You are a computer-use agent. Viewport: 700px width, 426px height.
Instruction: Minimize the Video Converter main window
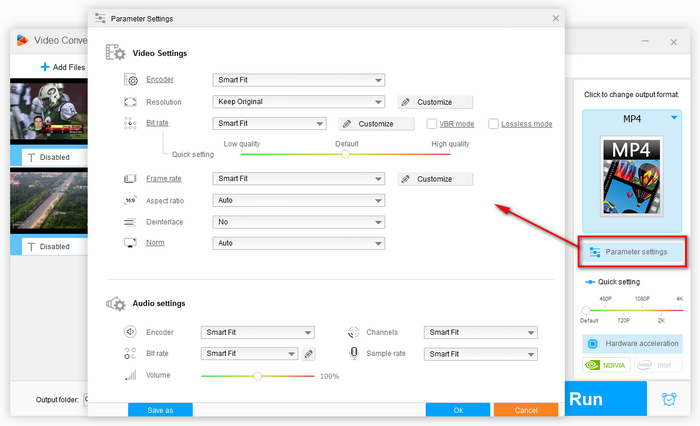[645, 41]
